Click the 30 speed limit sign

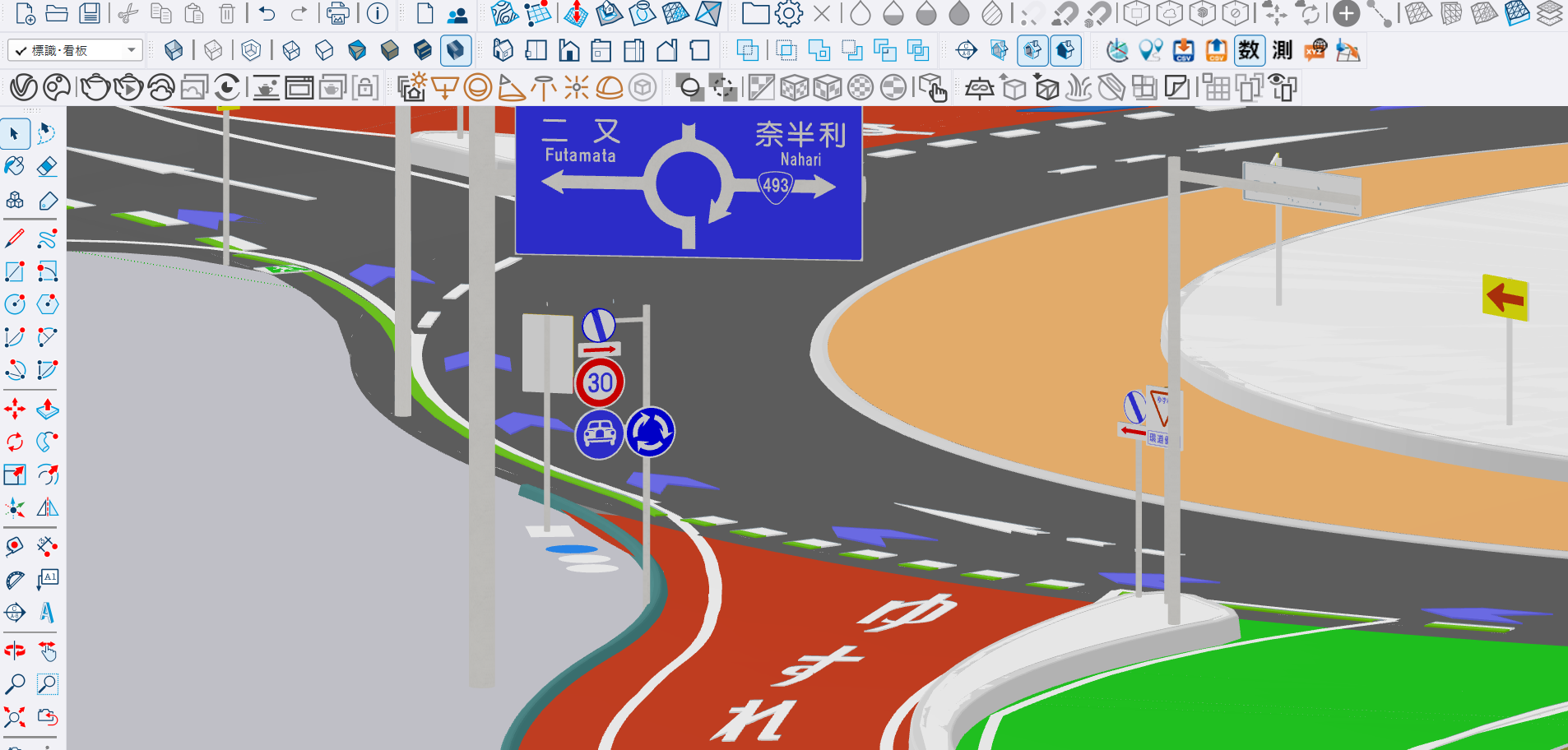[600, 382]
